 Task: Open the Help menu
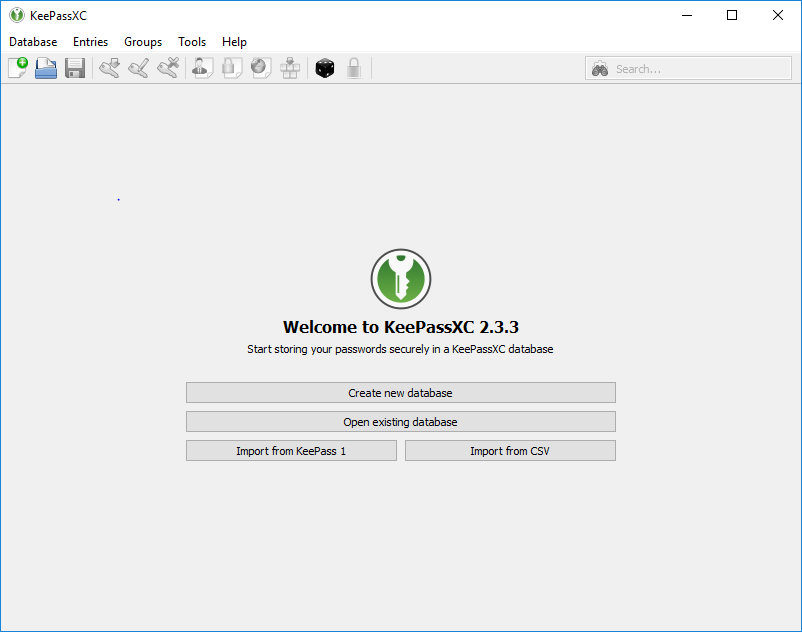234,42
